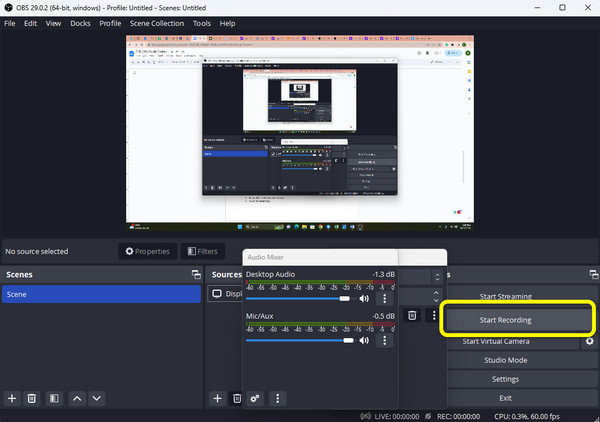The width and height of the screenshot is (600, 422).
Task: Select the Display capture source row
Action: pyautogui.click(x=225, y=294)
